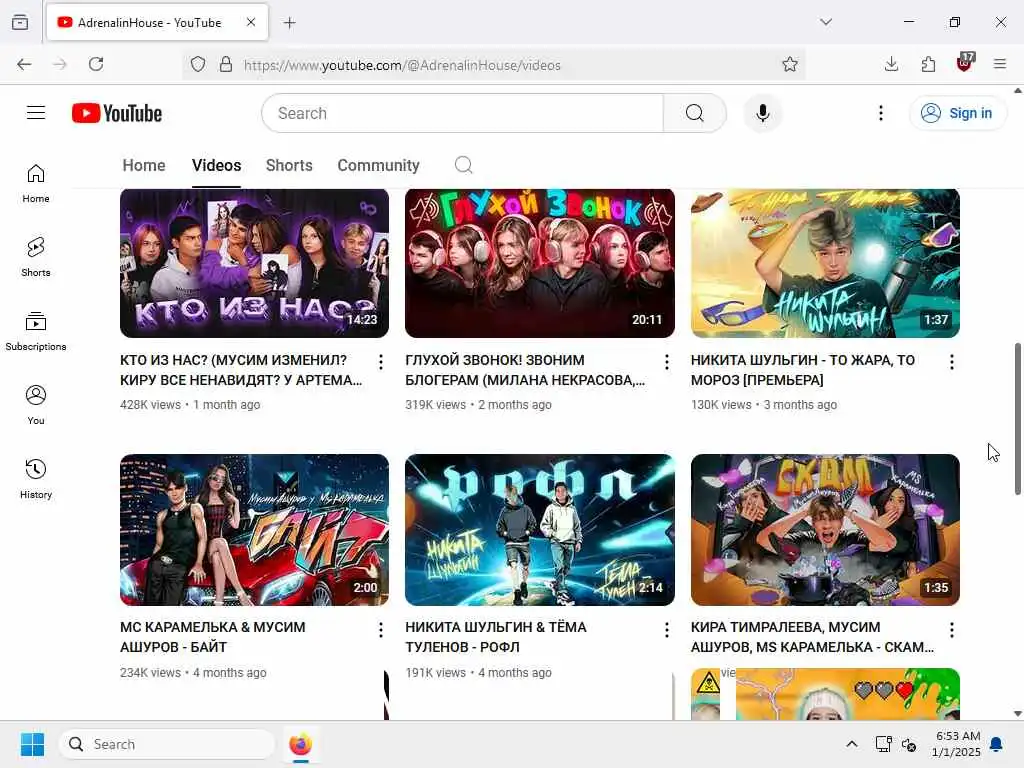1024x768 pixels.
Task: Open History in the left sidebar
Action: click(36, 479)
